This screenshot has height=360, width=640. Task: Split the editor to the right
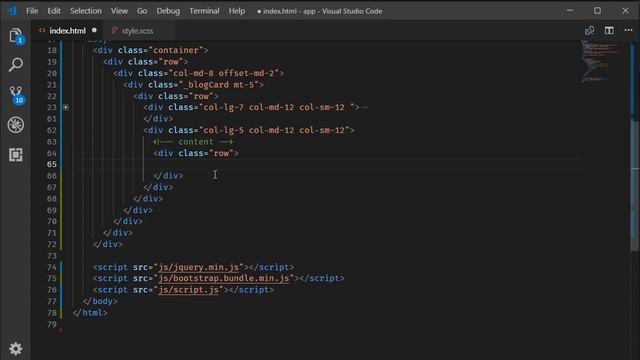609,31
